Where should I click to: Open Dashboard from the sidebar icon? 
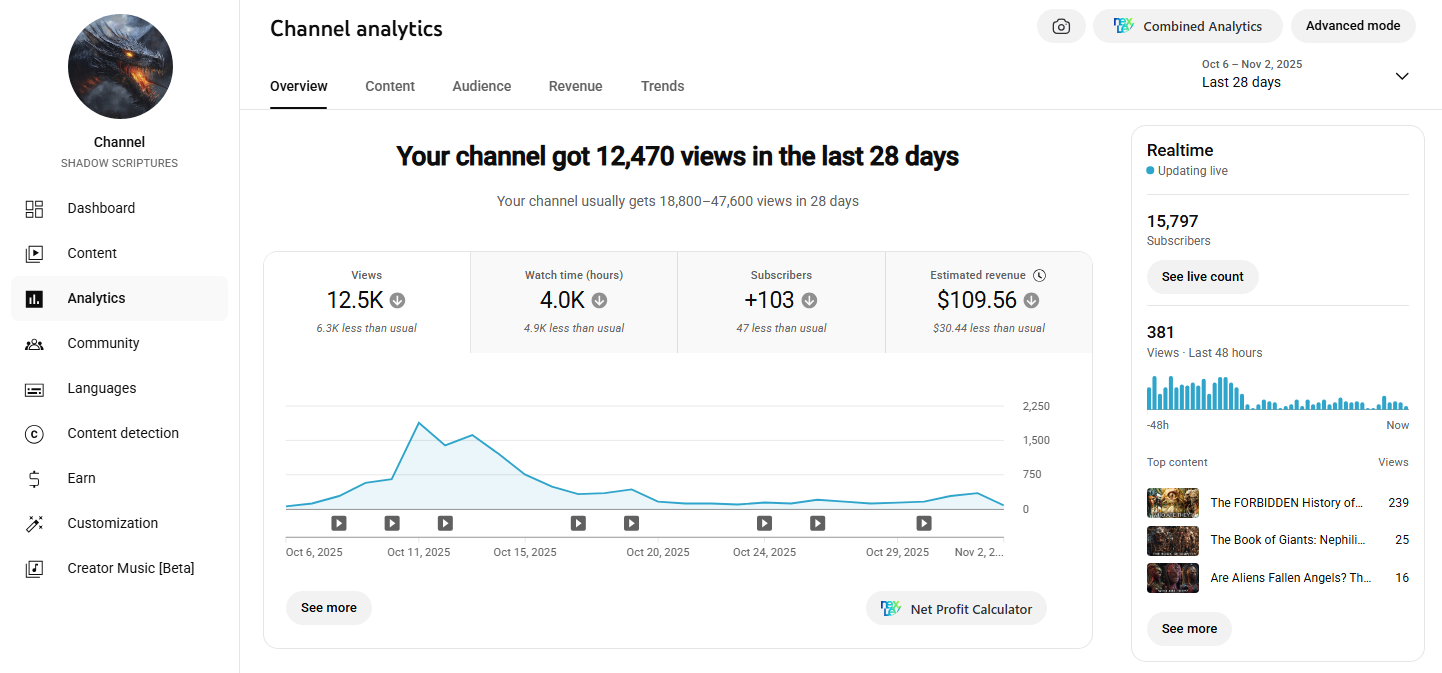tap(34, 209)
